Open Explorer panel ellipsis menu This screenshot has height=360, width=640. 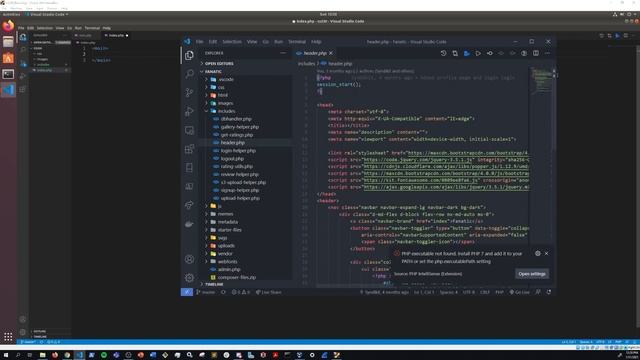point(283,53)
